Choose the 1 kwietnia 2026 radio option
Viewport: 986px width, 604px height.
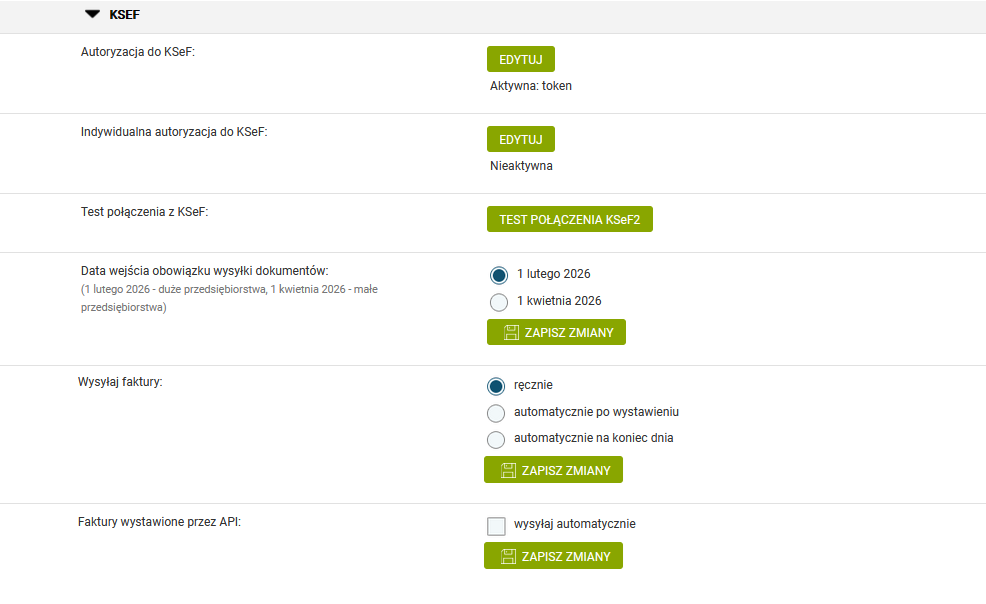[x=499, y=302]
